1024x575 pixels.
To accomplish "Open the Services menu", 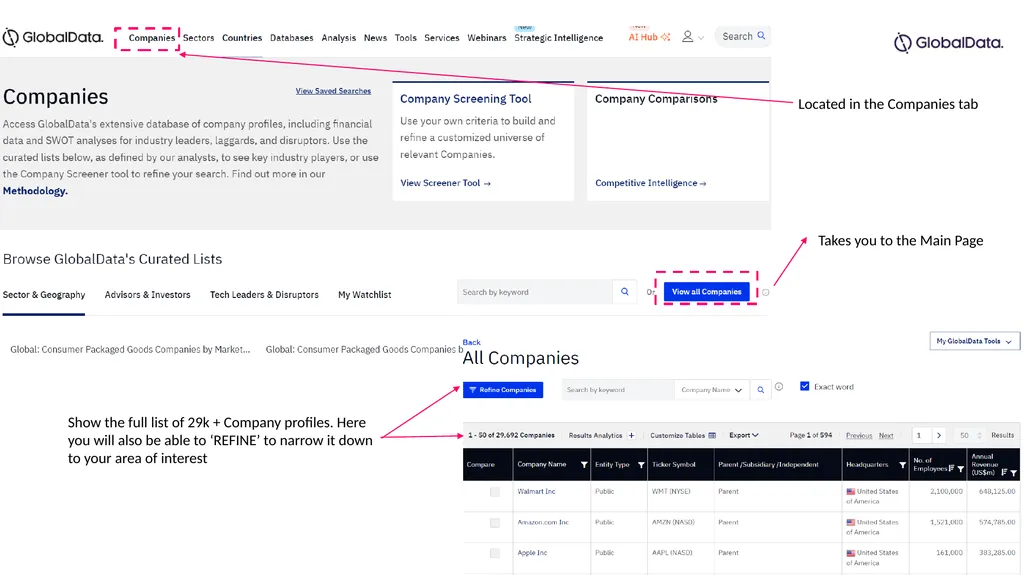I will pyautogui.click(x=441, y=38).
